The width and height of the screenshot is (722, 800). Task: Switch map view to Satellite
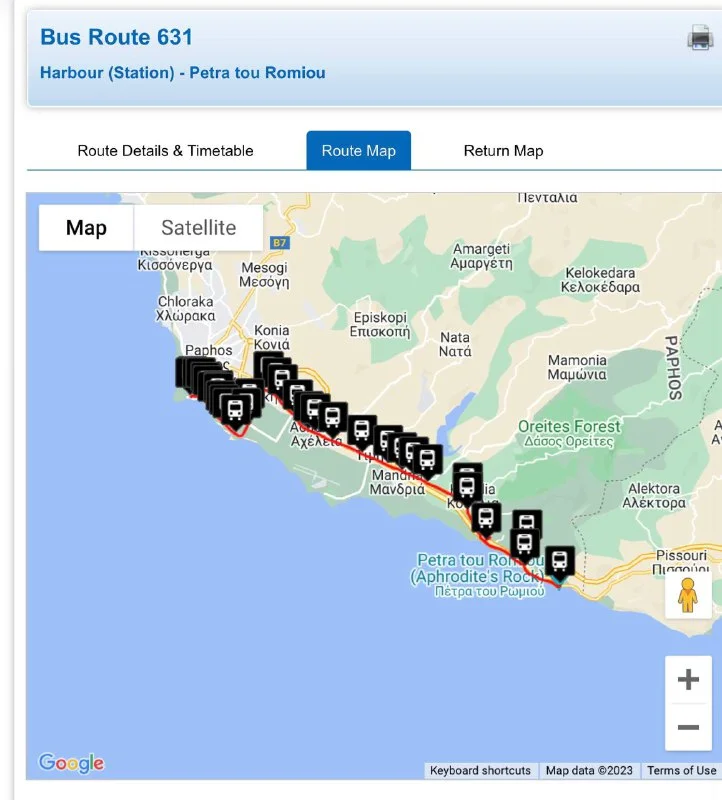tap(198, 228)
